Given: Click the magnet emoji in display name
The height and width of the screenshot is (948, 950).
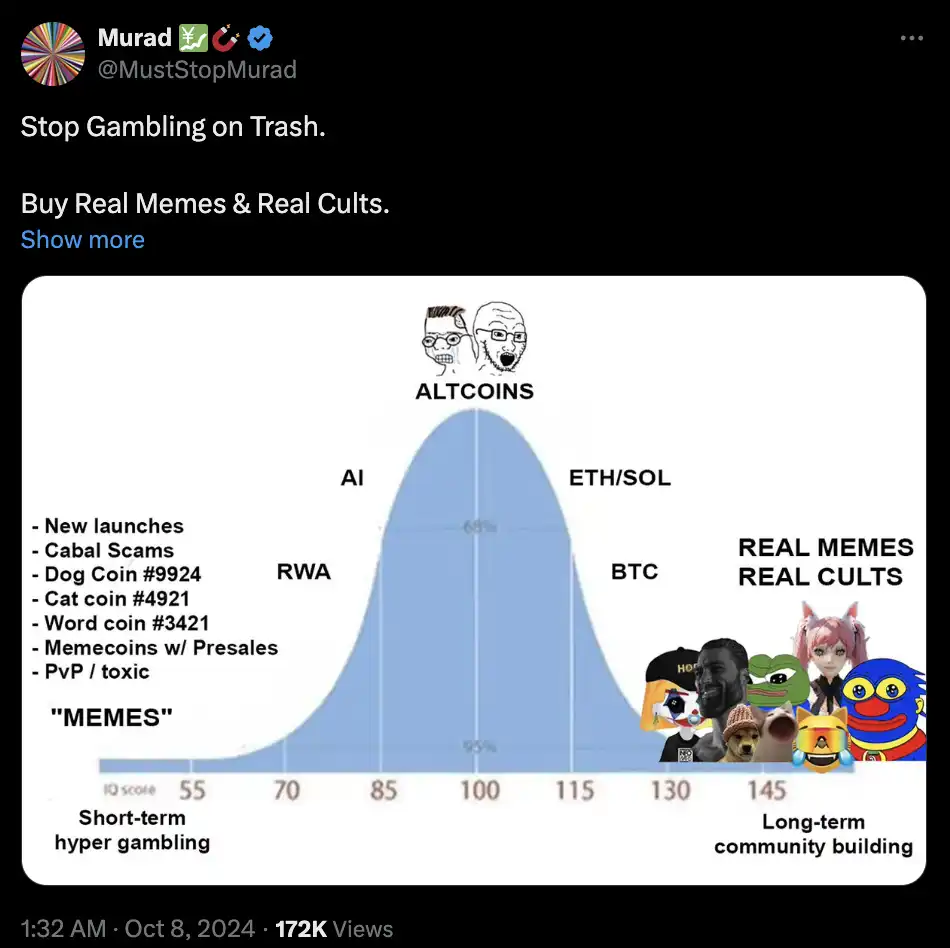Looking at the screenshot, I should click(226, 36).
